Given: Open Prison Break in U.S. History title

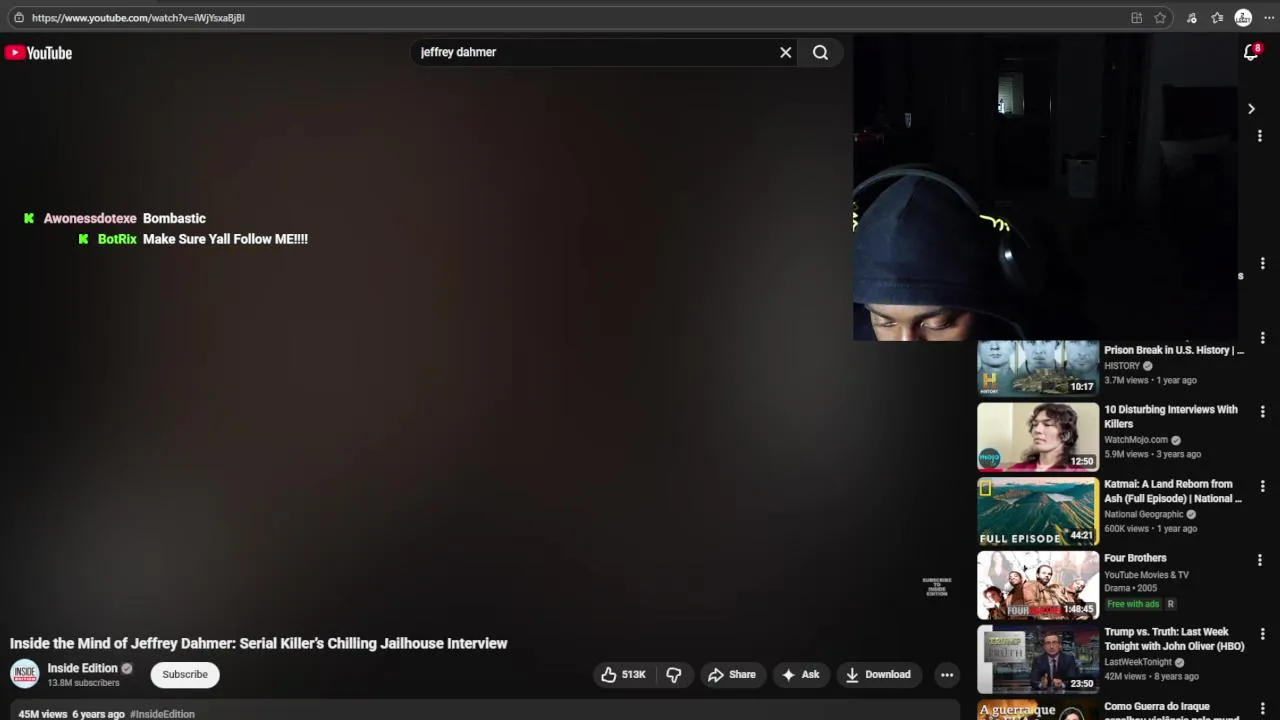Looking at the screenshot, I should tap(1174, 350).
